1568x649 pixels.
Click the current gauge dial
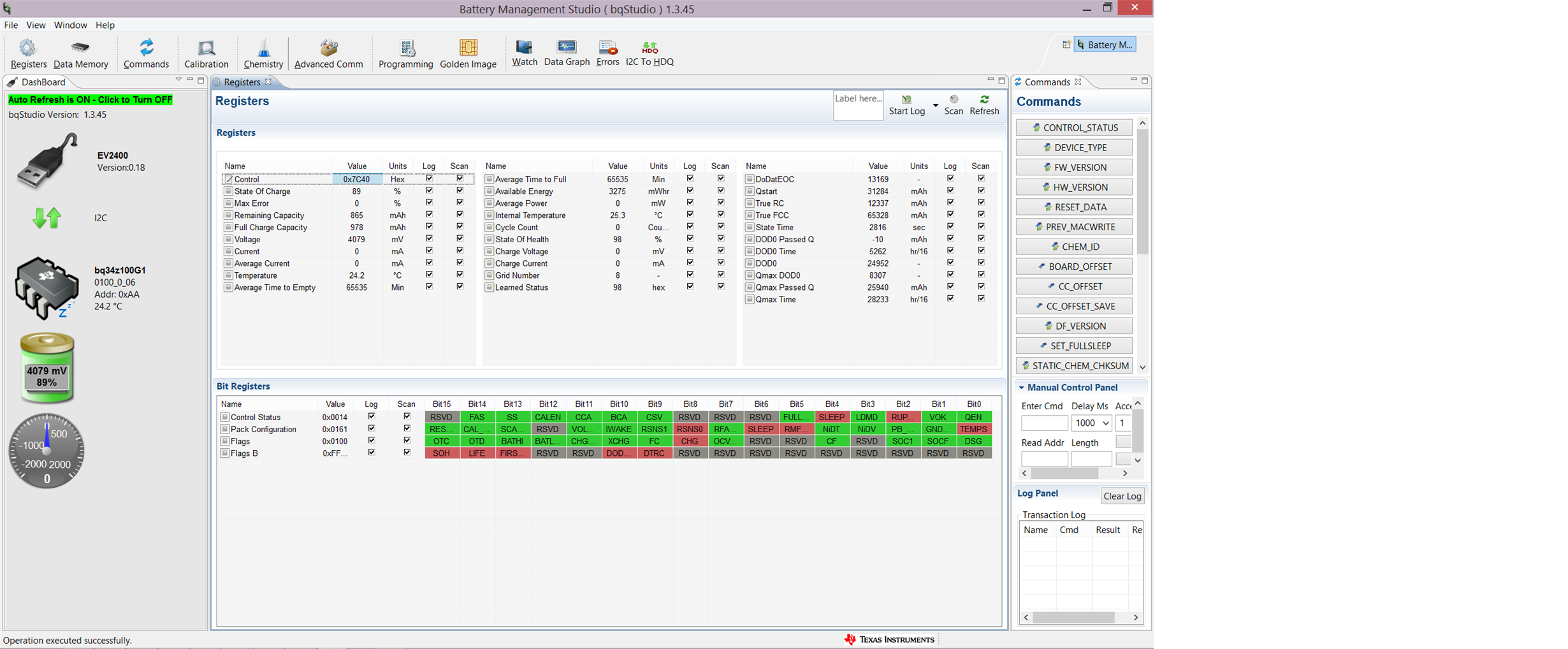tap(47, 451)
